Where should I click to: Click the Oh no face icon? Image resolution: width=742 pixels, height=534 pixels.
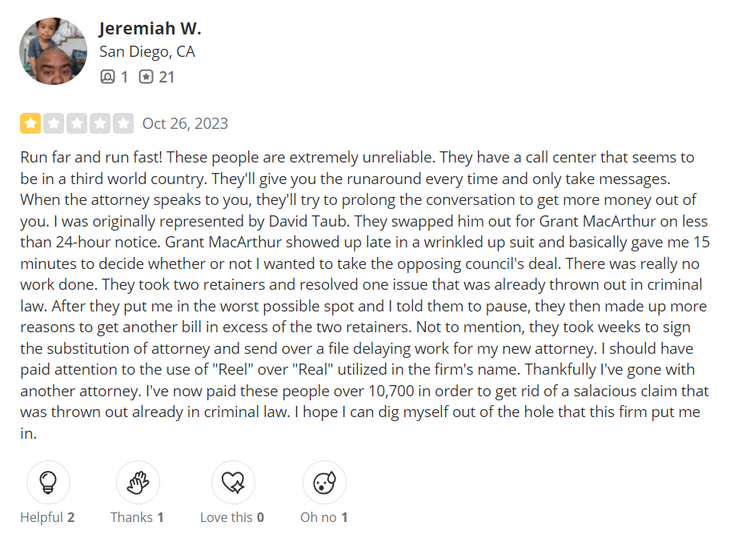pyautogui.click(x=324, y=482)
